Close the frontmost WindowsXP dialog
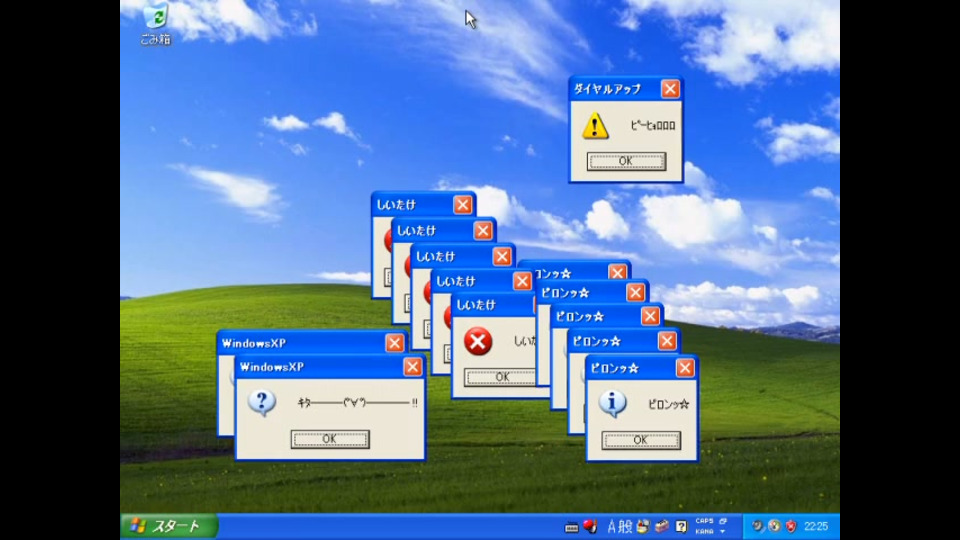This screenshot has width=960, height=540. 412,367
